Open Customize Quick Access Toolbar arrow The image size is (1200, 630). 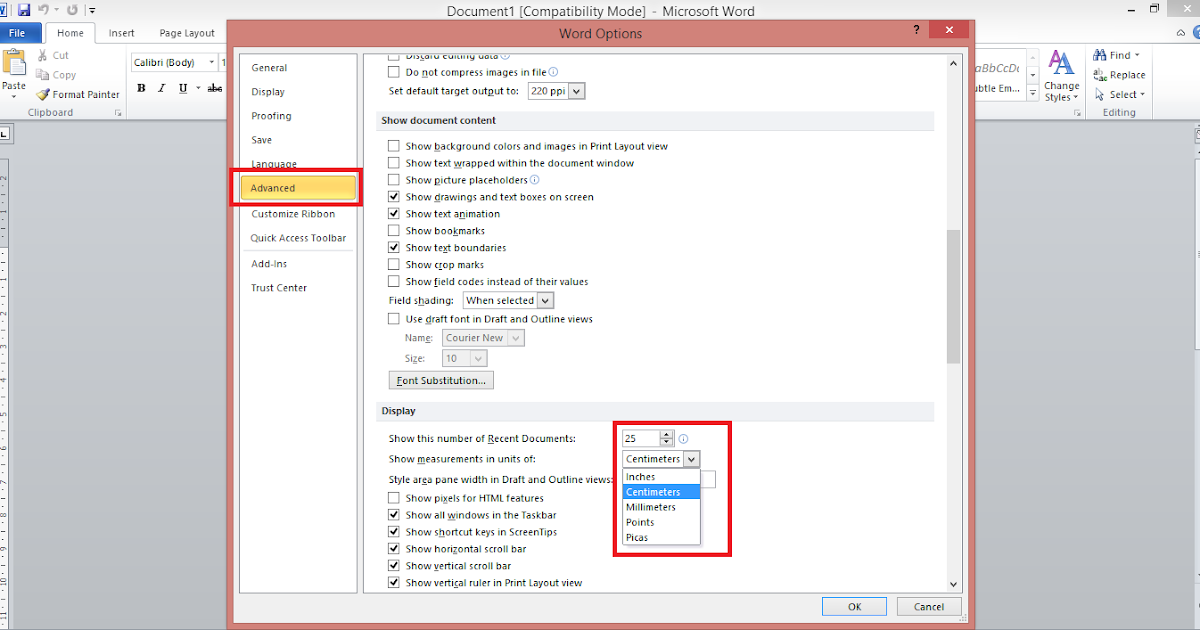point(92,10)
